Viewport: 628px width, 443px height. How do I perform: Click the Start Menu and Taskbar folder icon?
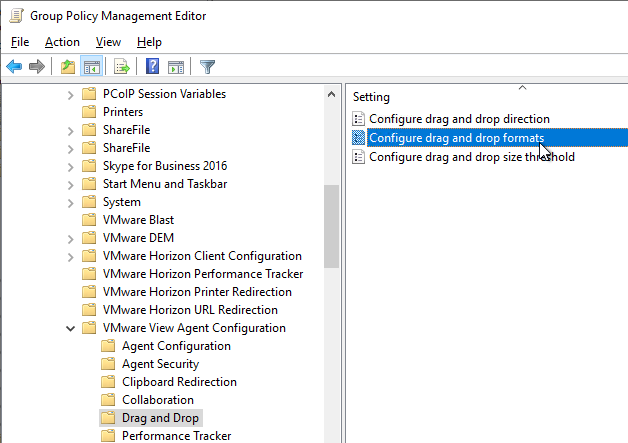coord(89,184)
